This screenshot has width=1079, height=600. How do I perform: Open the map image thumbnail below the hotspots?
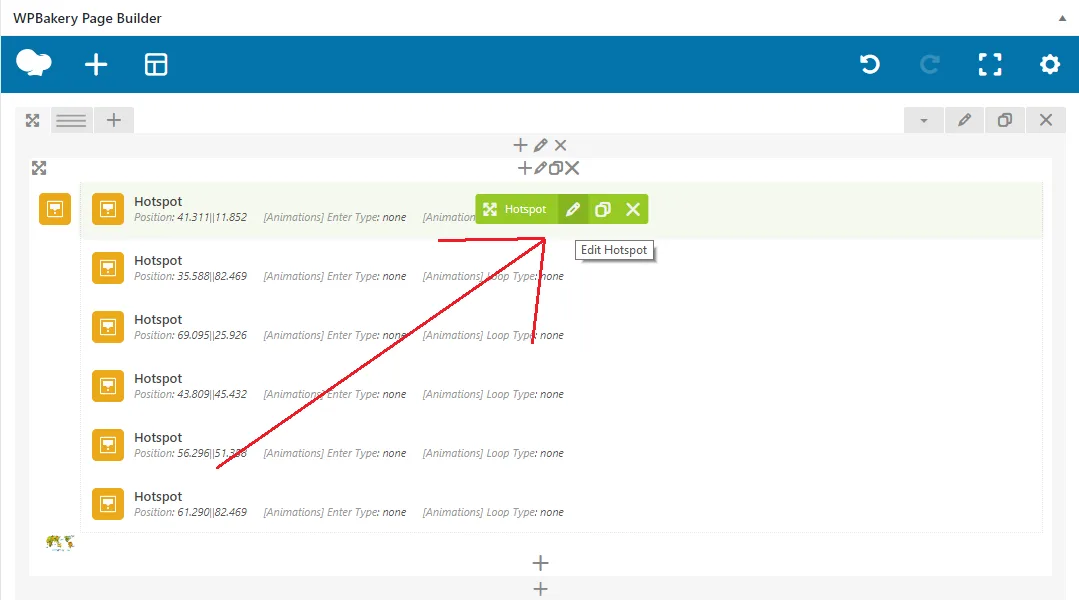click(60, 543)
